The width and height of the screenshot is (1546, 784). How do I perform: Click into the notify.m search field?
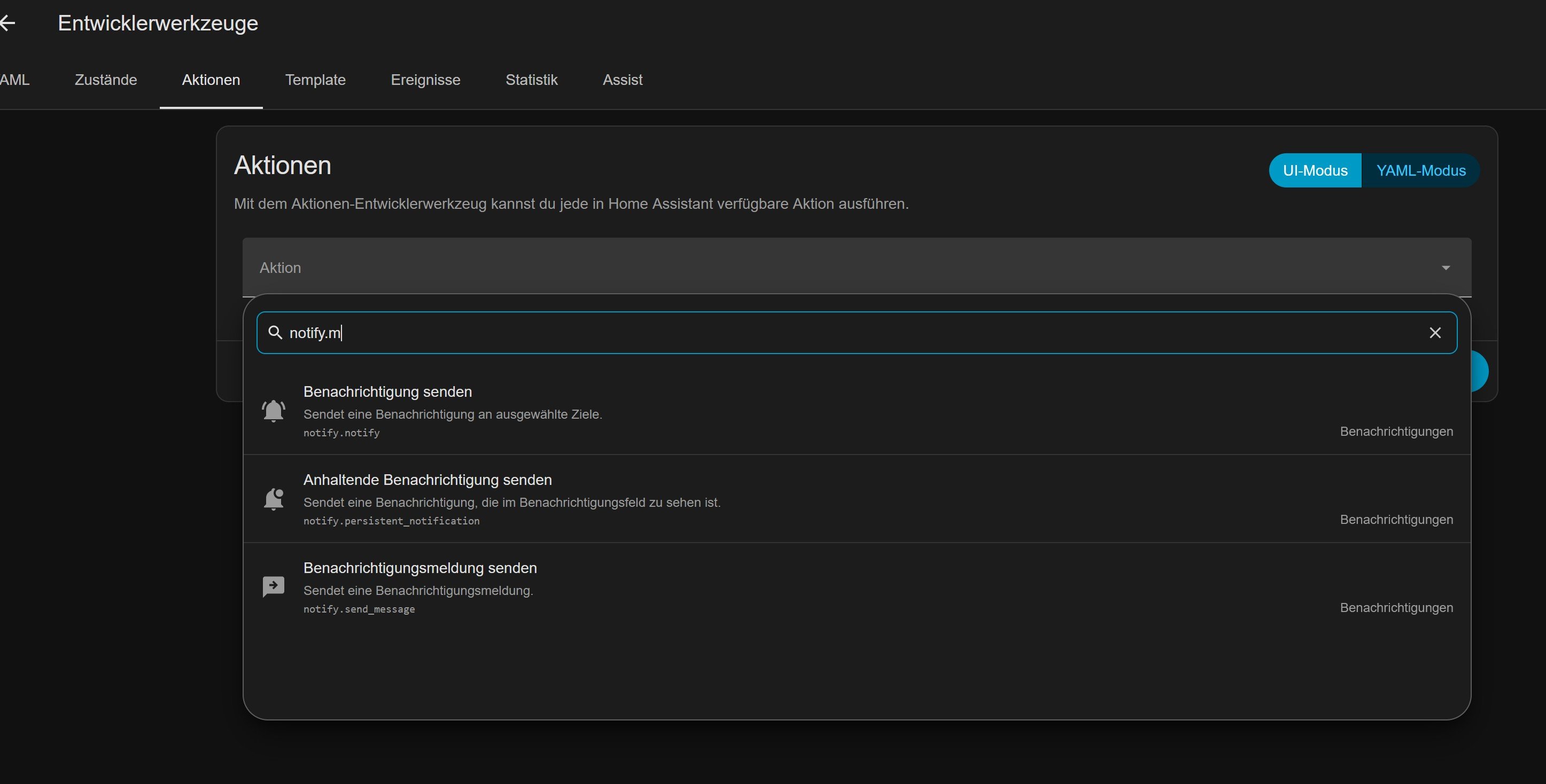pos(857,332)
